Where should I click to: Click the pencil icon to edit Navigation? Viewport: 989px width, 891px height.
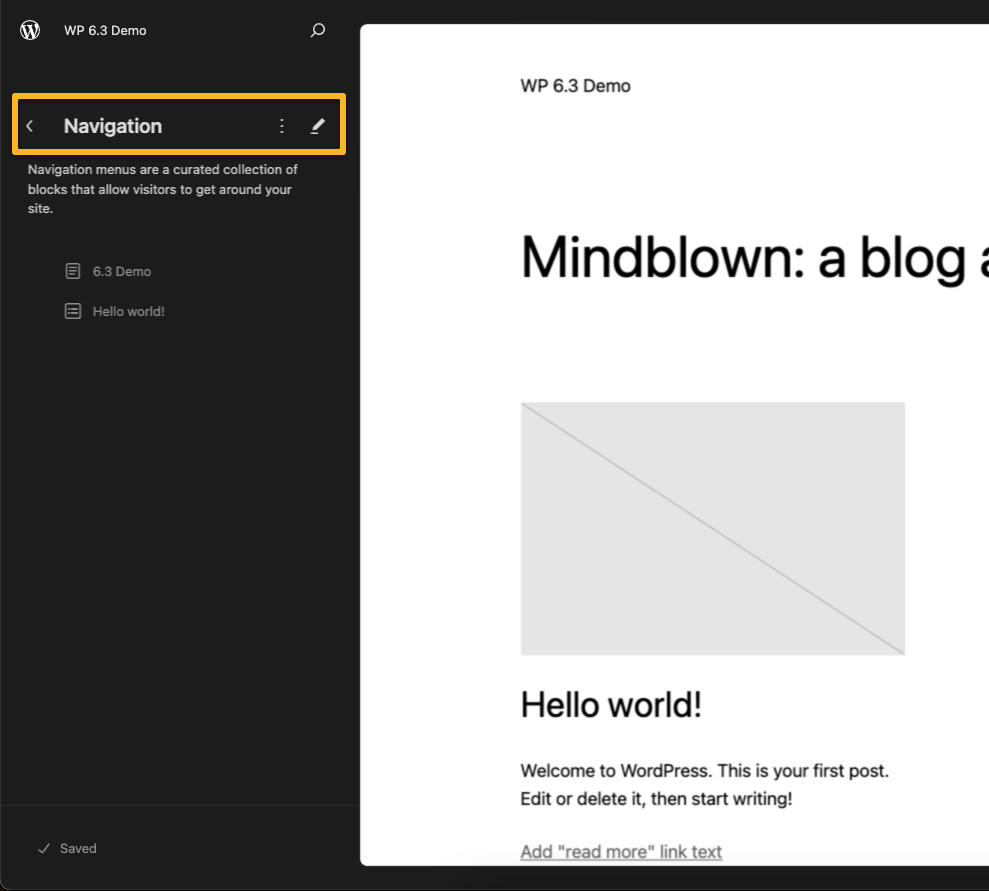coord(318,125)
